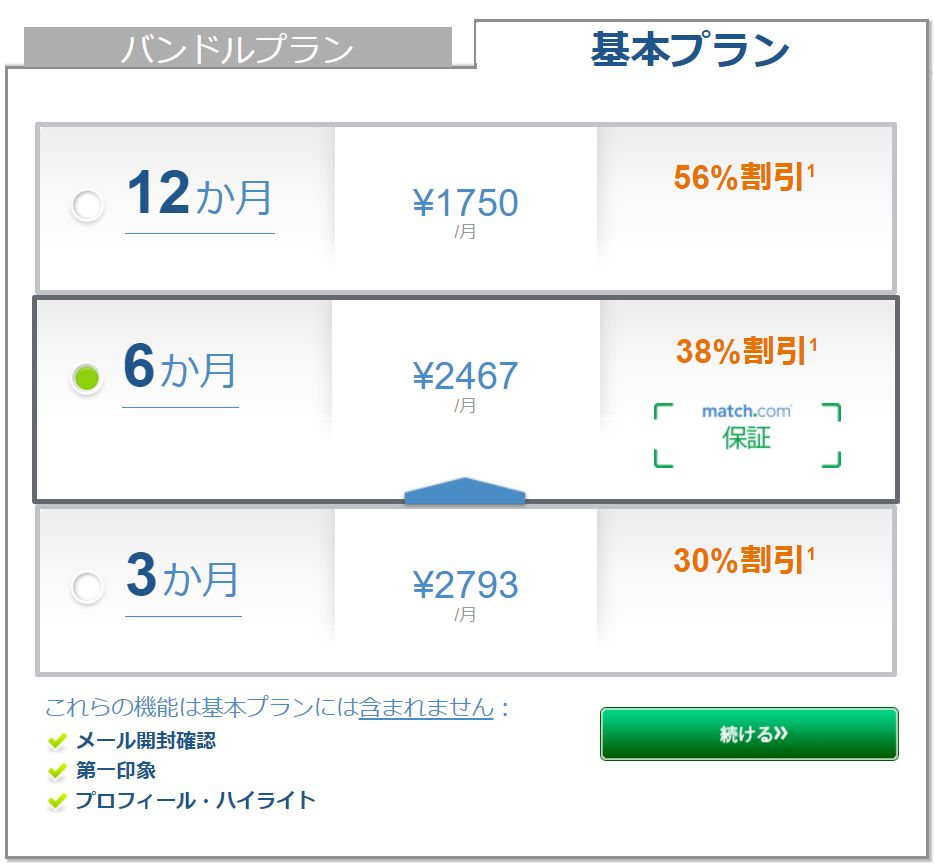This screenshot has height=865, width=934.
Task: Select the 6か月 plan radio button
Action: 87,378
